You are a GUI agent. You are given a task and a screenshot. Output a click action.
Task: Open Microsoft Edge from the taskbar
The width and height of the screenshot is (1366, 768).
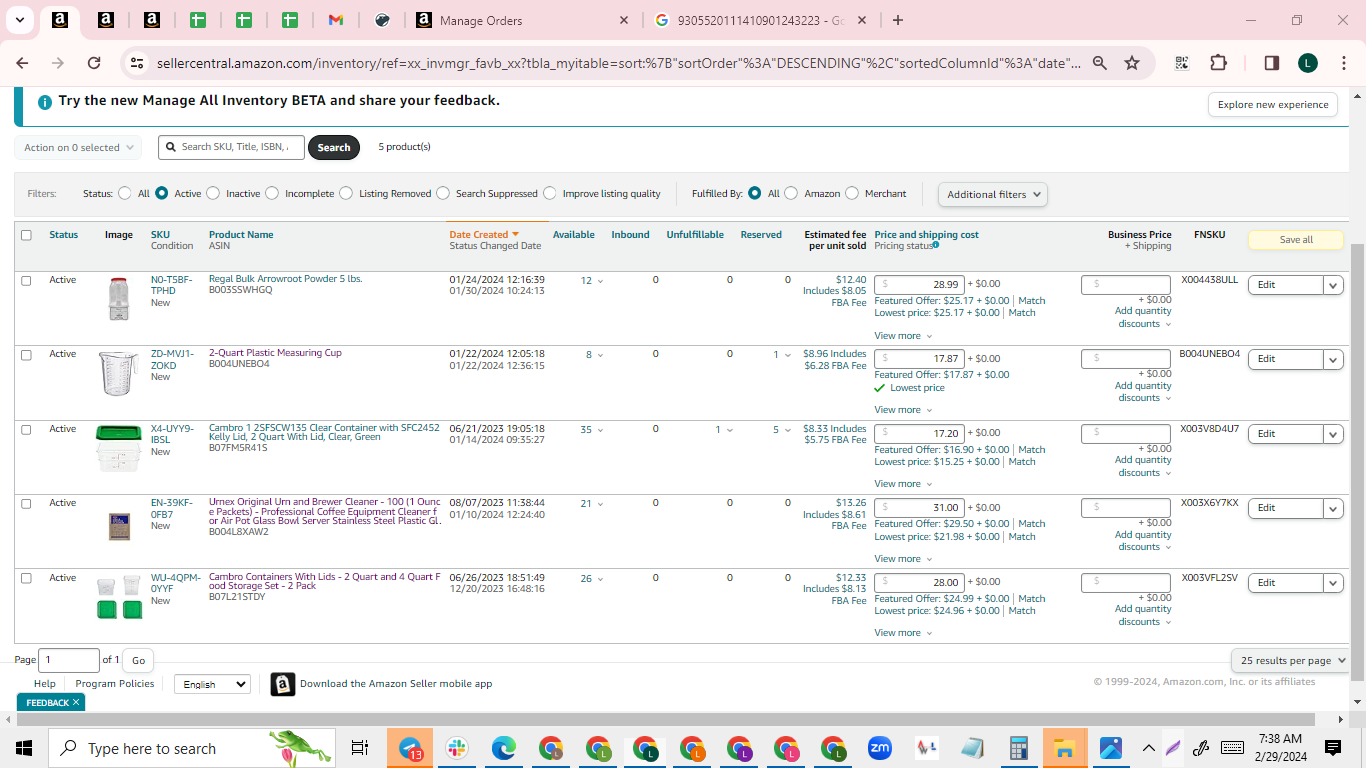click(x=503, y=748)
